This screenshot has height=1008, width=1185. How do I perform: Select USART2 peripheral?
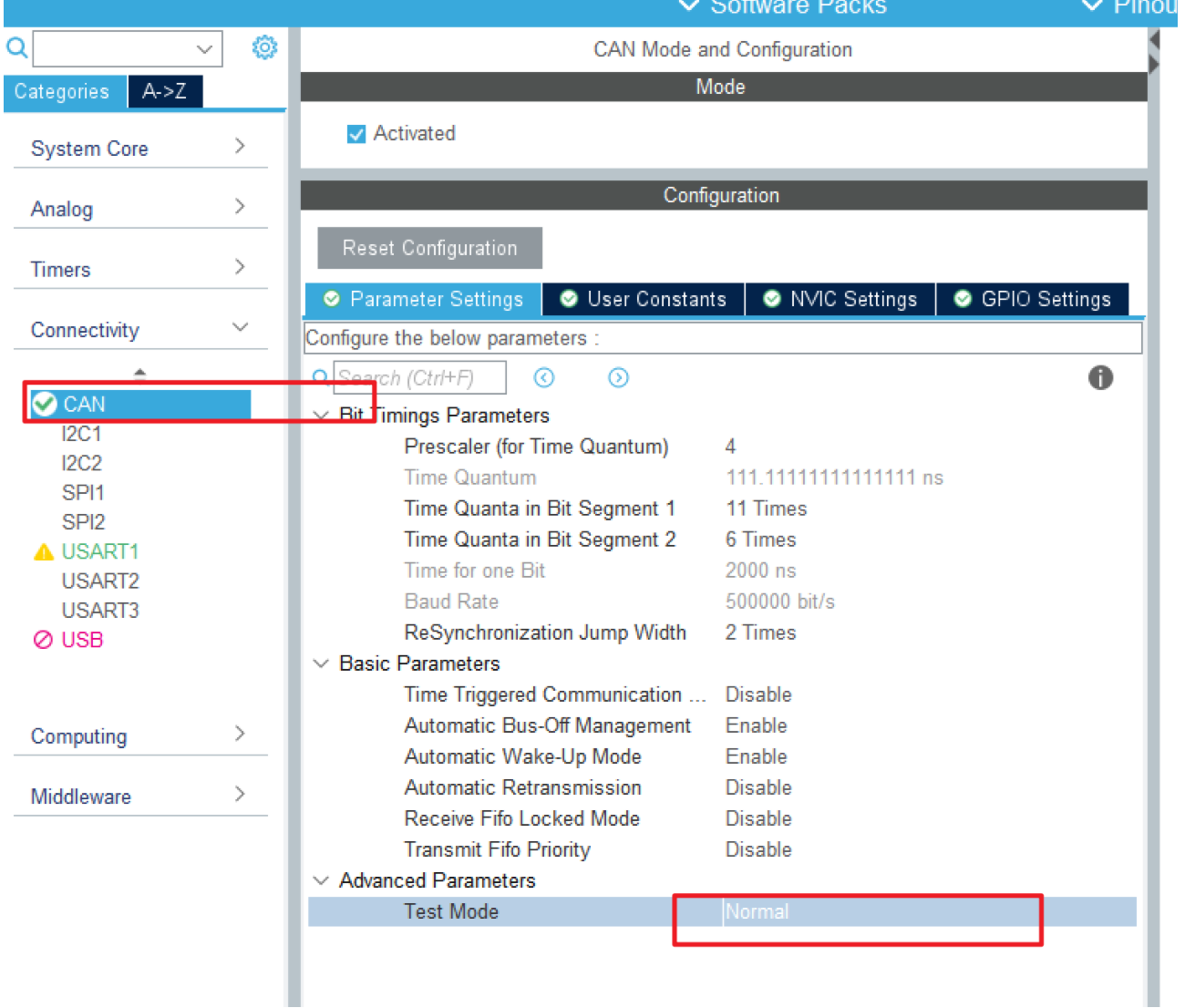point(100,581)
